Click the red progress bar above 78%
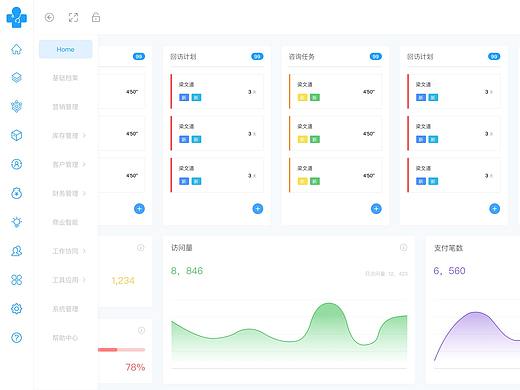The width and height of the screenshot is (520, 390). pos(122,350)
